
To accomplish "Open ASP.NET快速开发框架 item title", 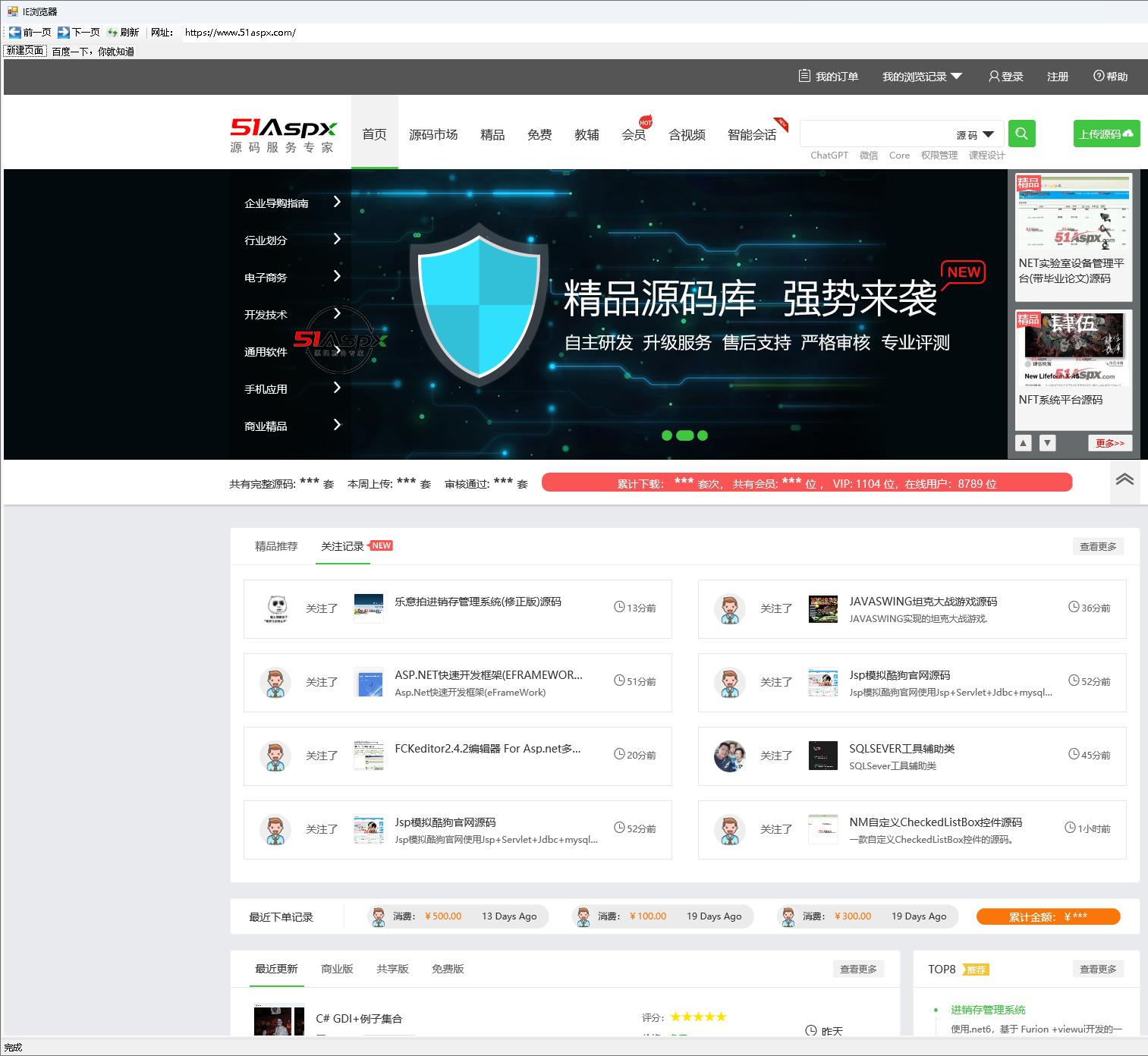I will click(x=489, y=675).
